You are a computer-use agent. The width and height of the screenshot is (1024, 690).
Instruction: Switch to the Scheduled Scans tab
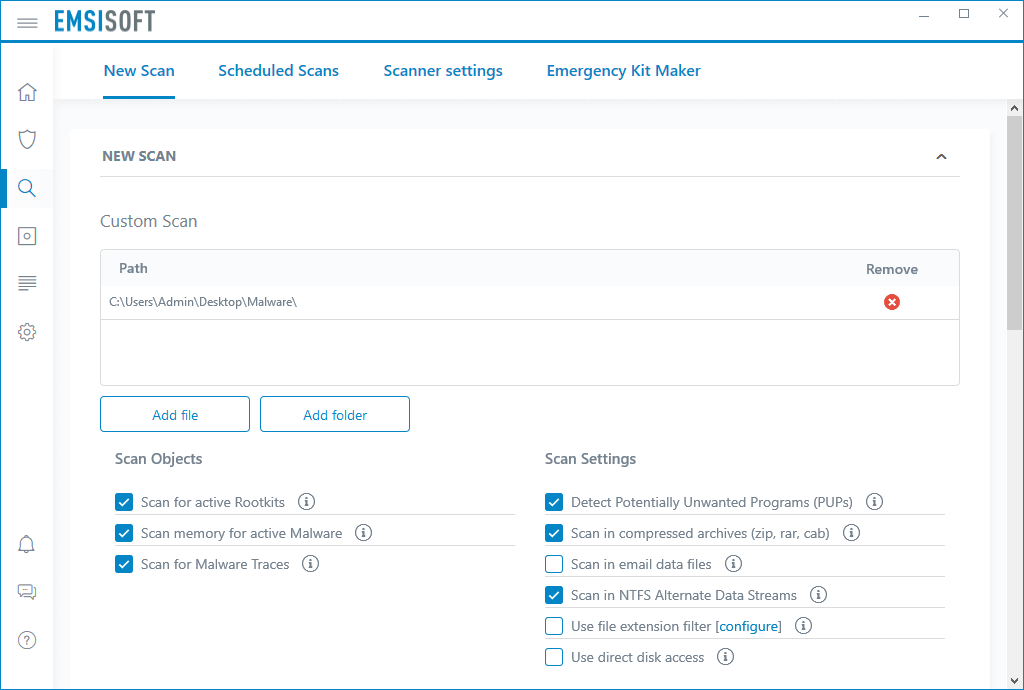[x=278, y=70]
